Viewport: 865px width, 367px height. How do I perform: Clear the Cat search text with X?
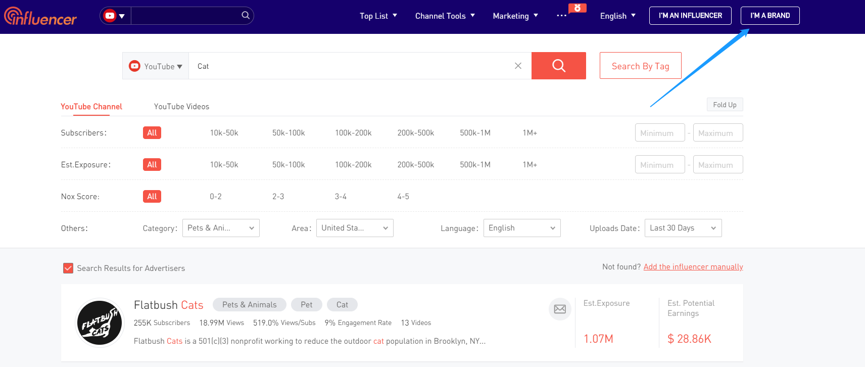click(x=518, y=66)
